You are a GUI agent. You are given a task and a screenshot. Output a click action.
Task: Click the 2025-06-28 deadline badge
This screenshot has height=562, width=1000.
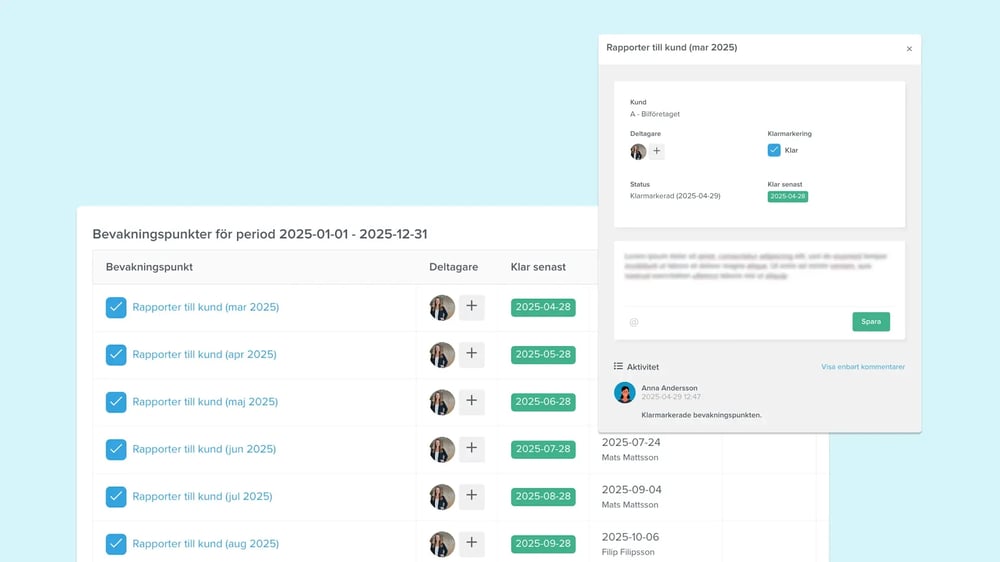point(543,402)
